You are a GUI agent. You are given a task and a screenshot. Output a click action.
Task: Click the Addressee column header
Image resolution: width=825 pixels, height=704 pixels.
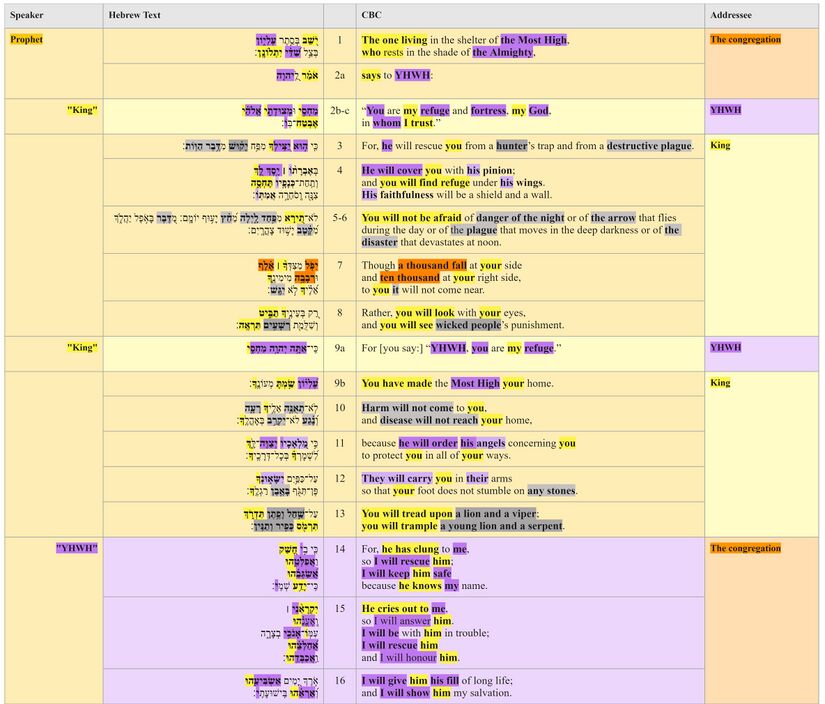tap(731, 15)
